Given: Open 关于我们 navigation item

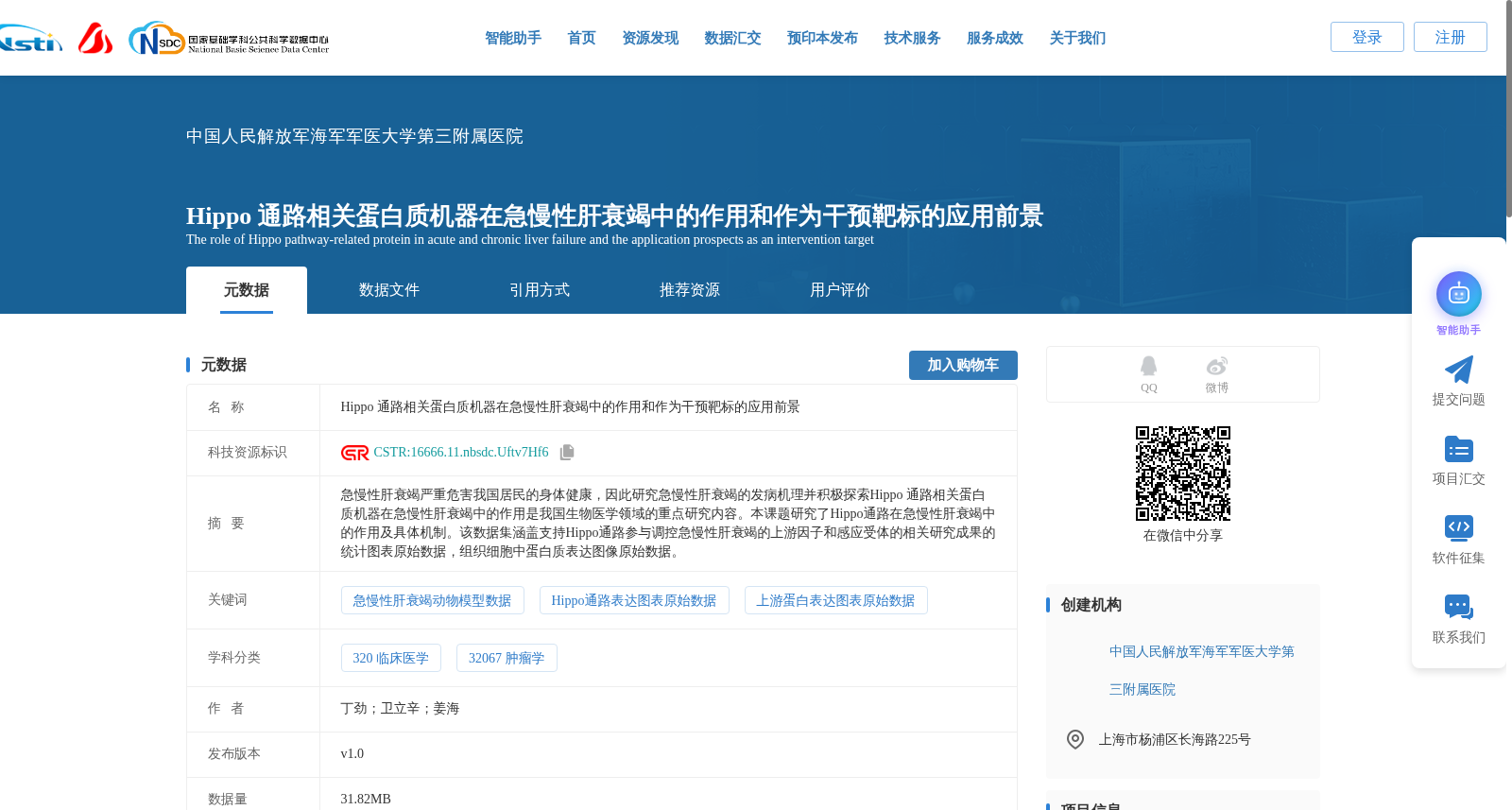Looking at the screenshot, I should coord(1077,38).
